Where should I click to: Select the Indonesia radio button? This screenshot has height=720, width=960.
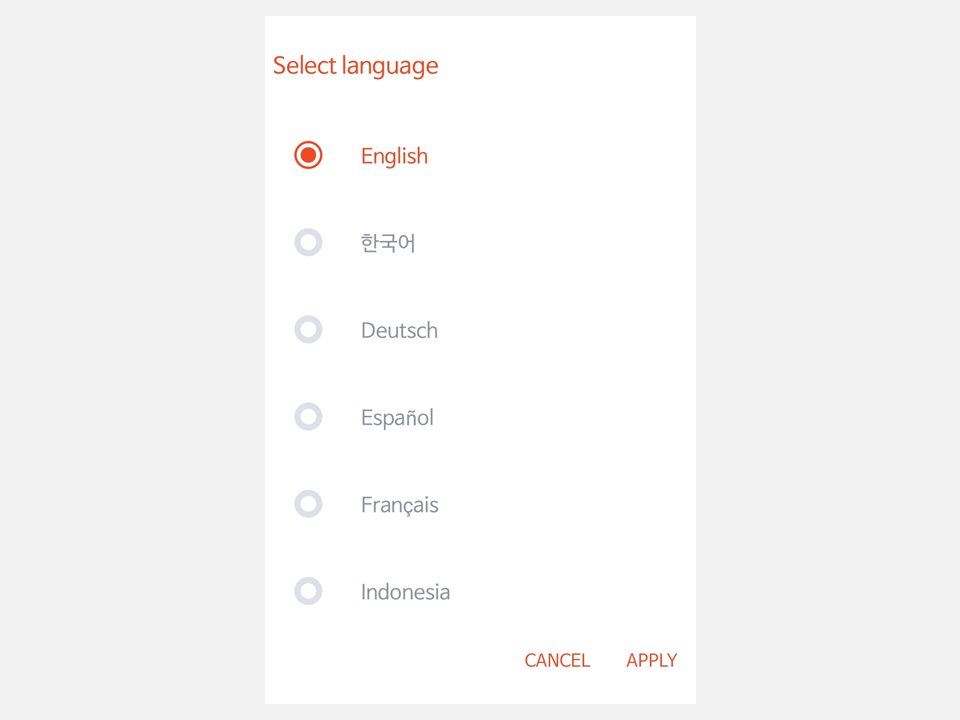click(308, 591)
